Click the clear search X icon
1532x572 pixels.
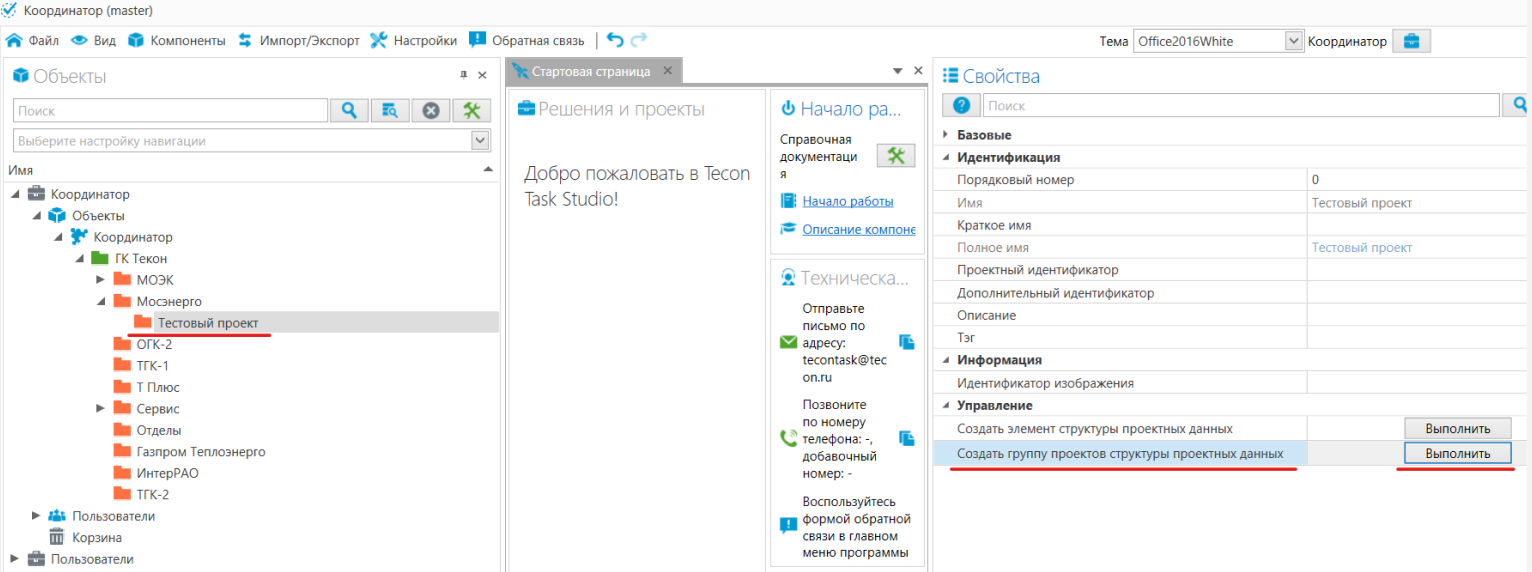(431, 111)
